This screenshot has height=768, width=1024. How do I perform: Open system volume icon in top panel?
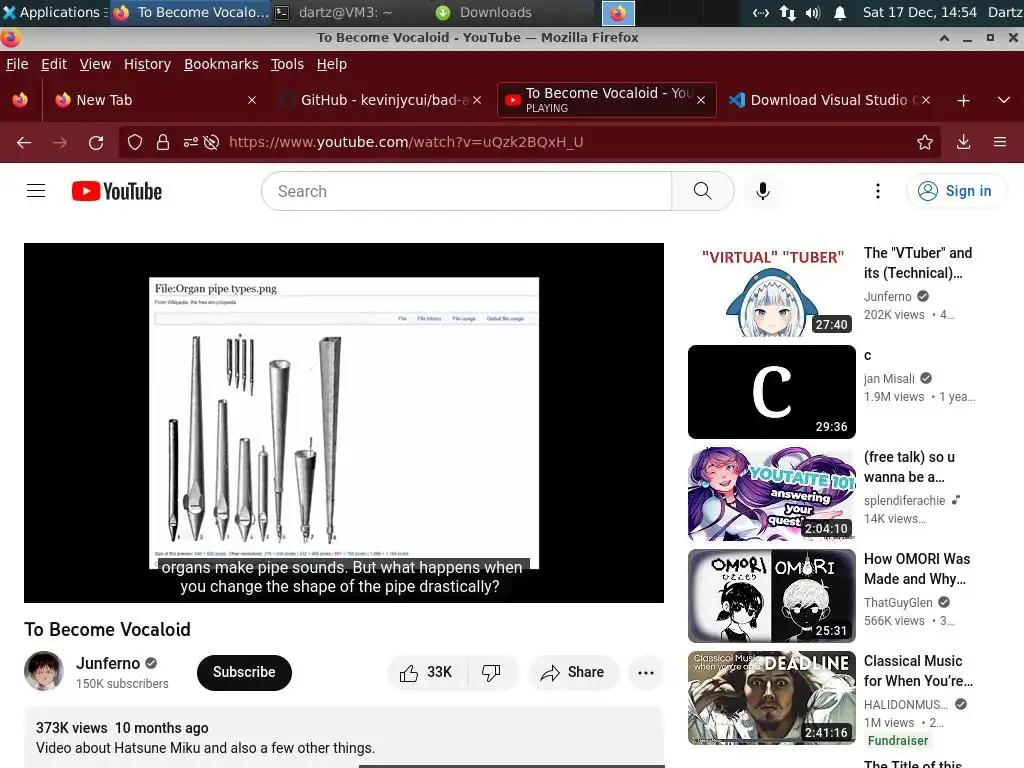click(812, 12)
